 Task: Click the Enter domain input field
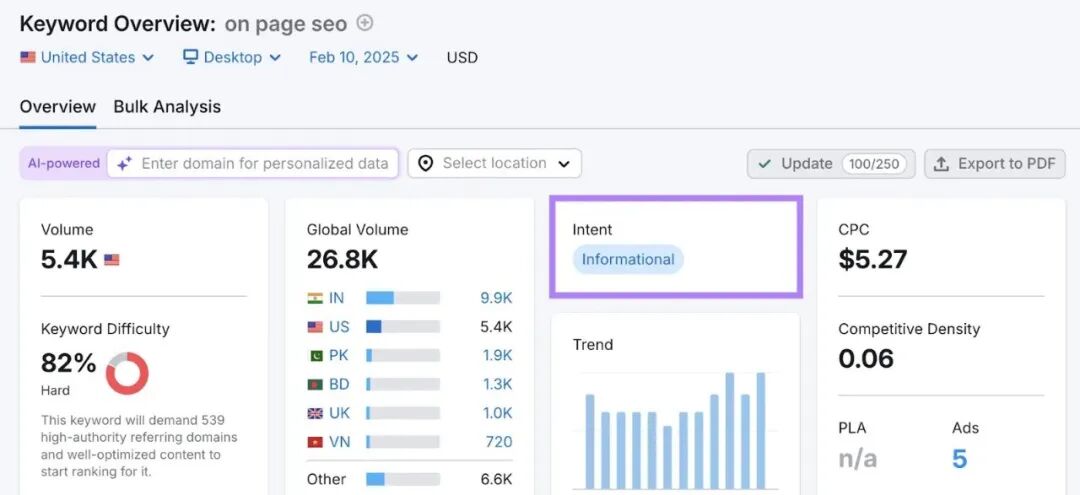pos(264,163)
